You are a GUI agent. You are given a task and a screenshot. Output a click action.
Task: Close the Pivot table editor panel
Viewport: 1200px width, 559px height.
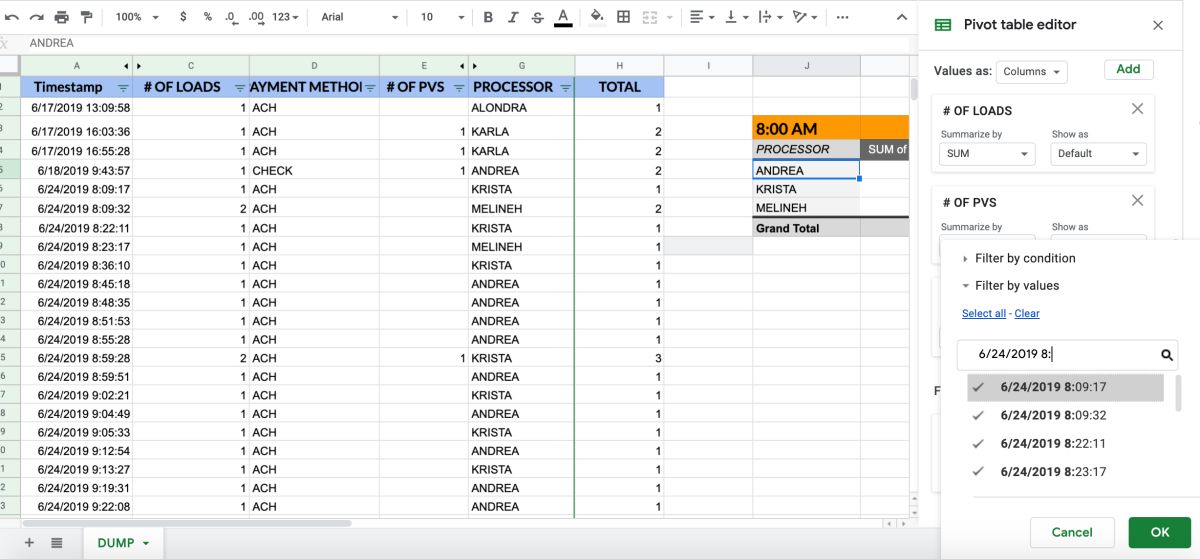point(1158,26)
